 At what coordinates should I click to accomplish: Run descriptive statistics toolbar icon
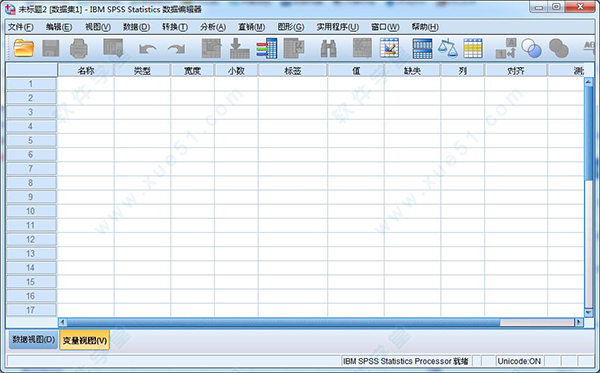pyautogui.click(x=294, y=48)
